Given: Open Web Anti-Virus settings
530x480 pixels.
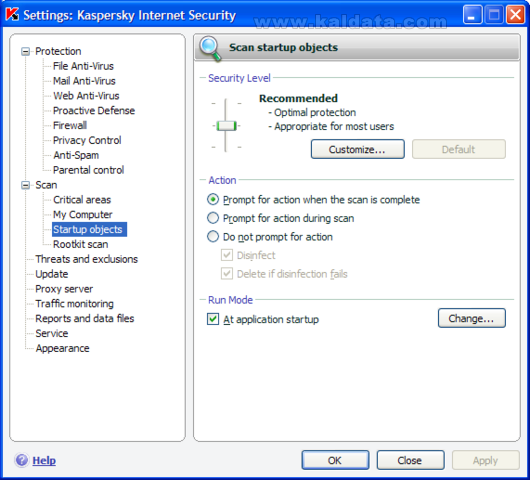Looking at the screenshot, I should [x=86, y=96].
